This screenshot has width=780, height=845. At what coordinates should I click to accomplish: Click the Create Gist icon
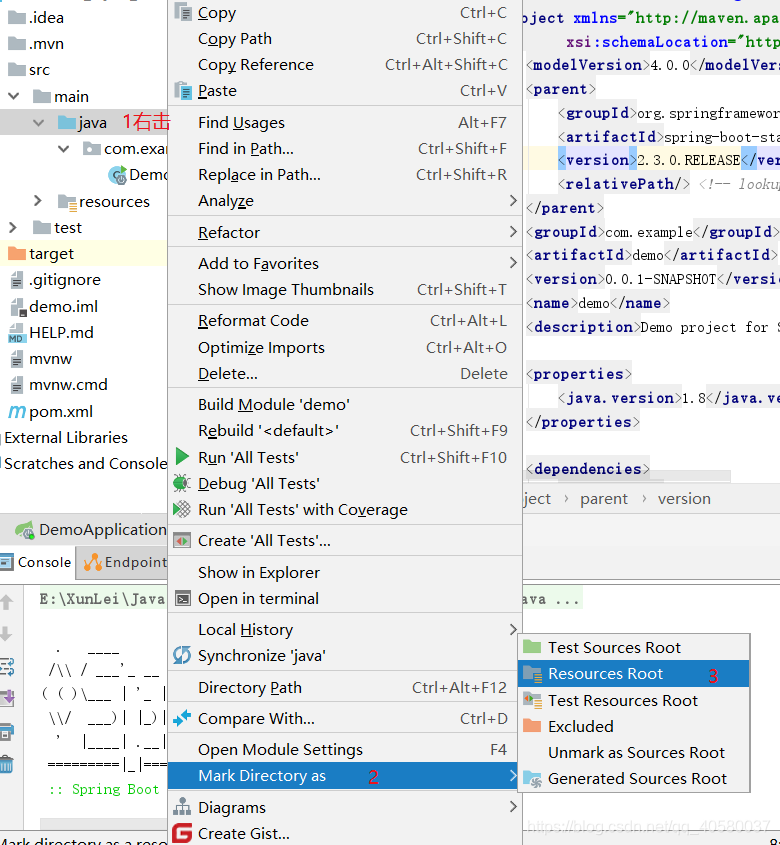[x=182, y=833]
